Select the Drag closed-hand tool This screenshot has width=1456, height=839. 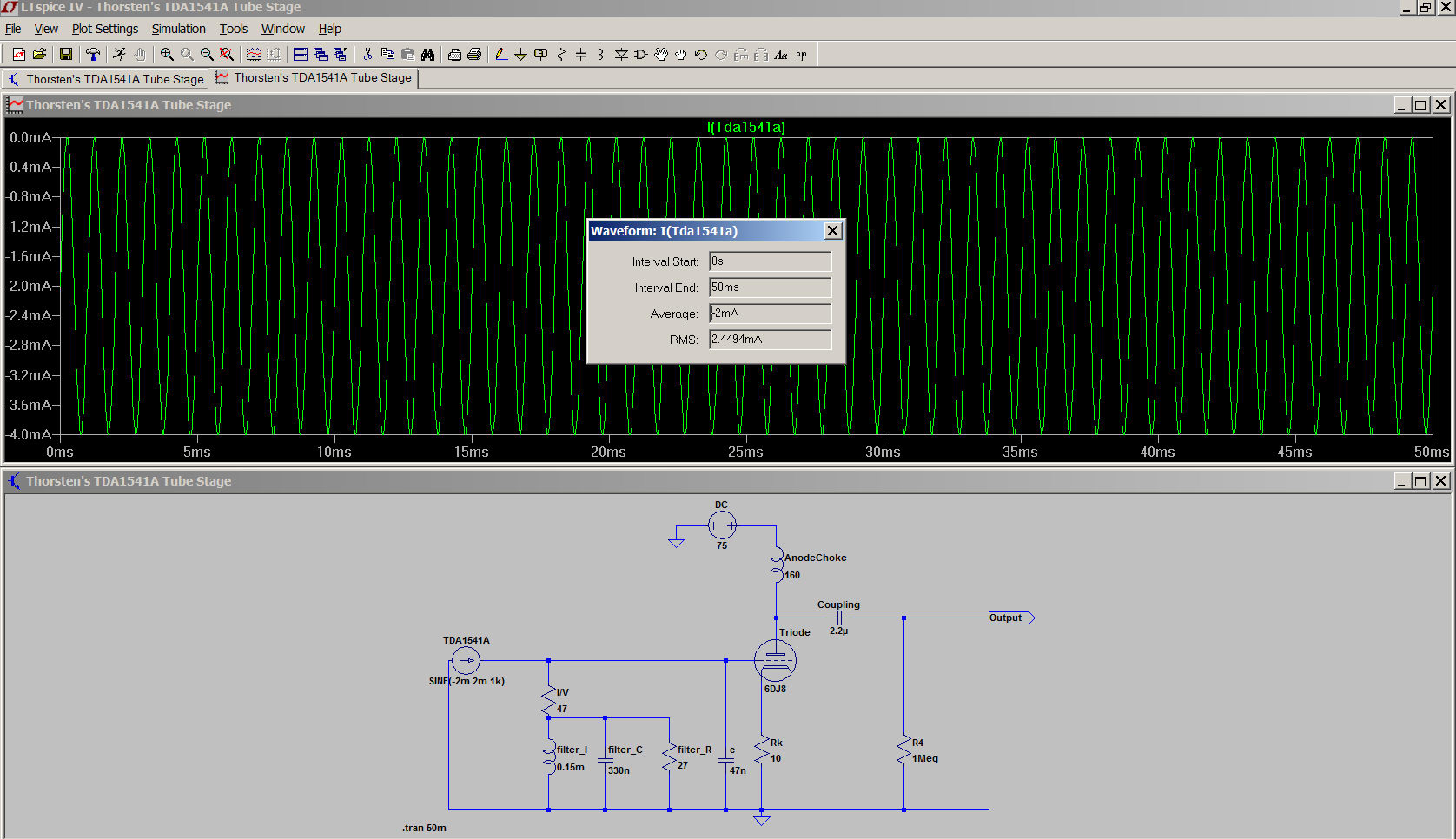681,54
